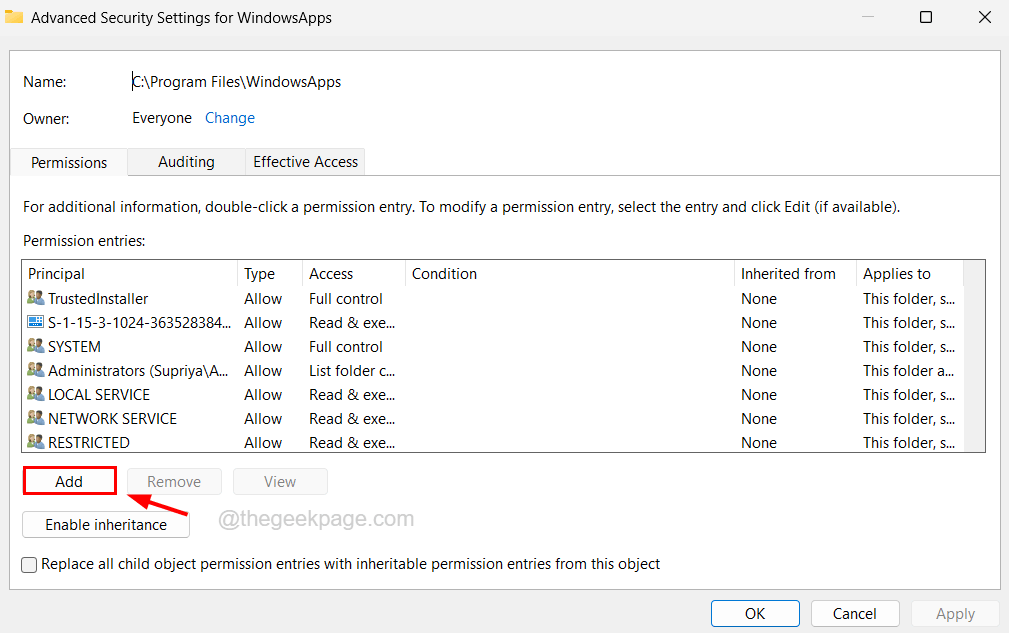Click the Name path field C:\Program Files\WindowsApps
Screen dimensions: 1009x633
pos(236,82)
